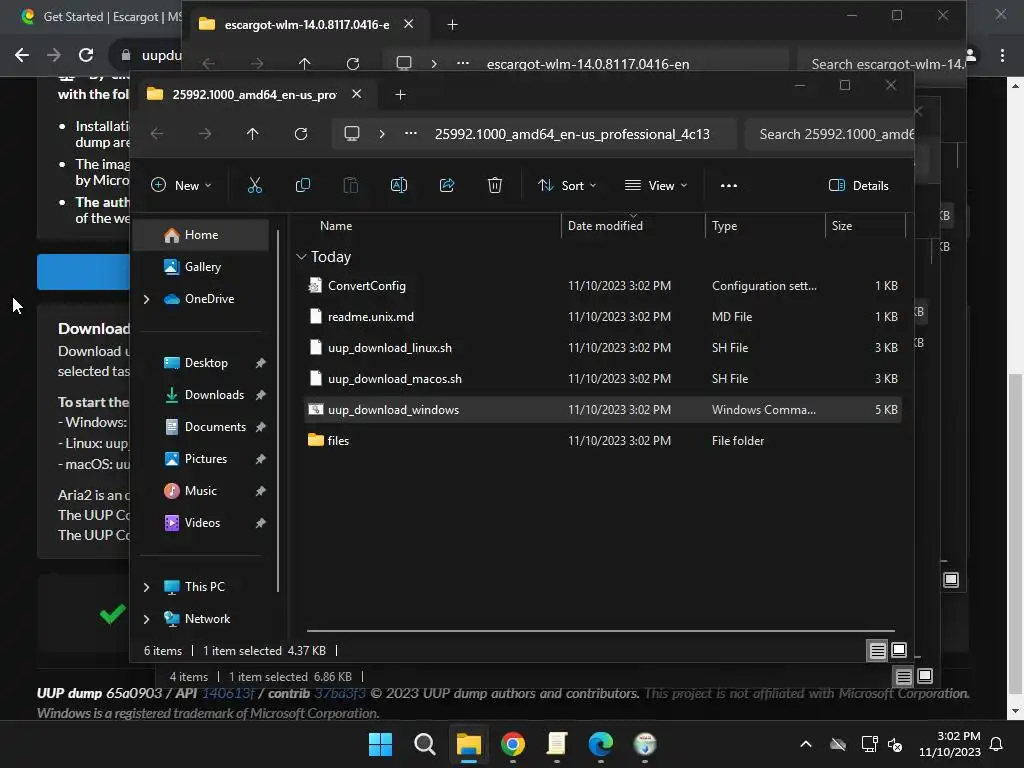Screen dimensions: 1024x768
Task: Click the Paste clipboard icon
Action: point(351,185)
